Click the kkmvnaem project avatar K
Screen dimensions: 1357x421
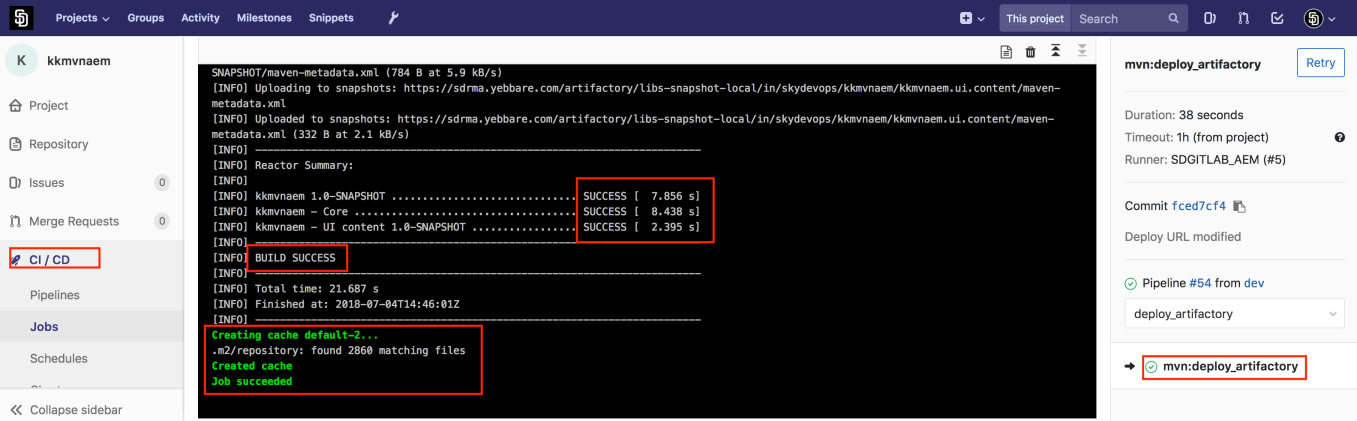pyautogui.click(x=21, y=60)
